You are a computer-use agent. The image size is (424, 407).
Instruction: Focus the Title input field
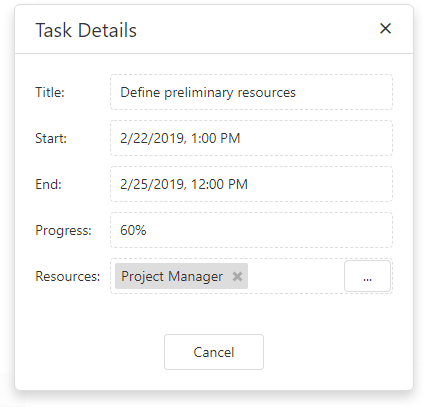pos(251,92)
